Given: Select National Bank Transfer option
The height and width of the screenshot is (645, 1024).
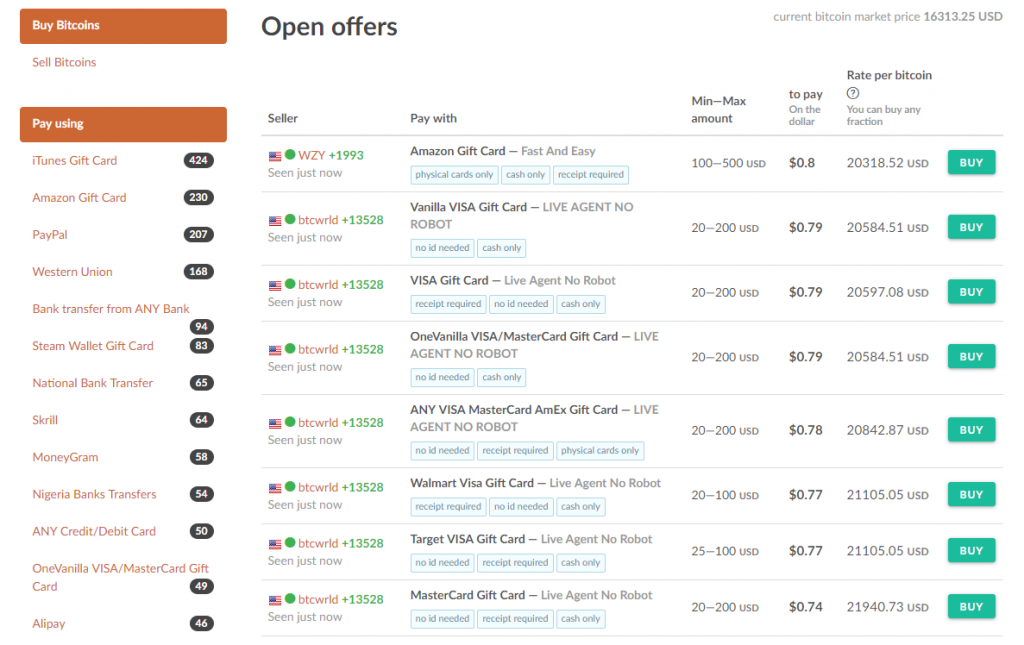Looking at the screenshot, I should [92, 383].
